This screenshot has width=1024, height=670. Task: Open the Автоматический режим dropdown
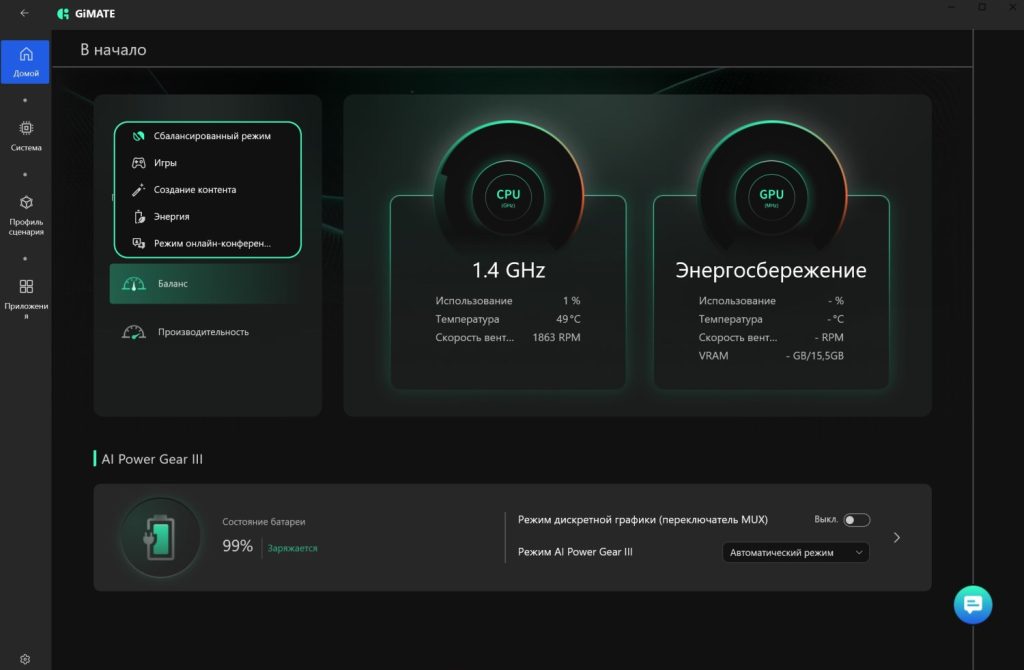tap(795, 552)
